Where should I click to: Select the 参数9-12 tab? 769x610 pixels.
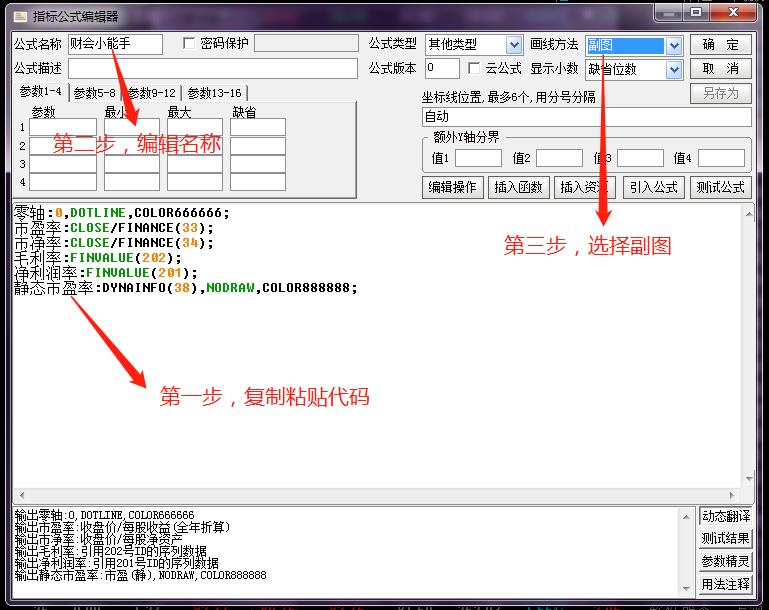[151, 93]
